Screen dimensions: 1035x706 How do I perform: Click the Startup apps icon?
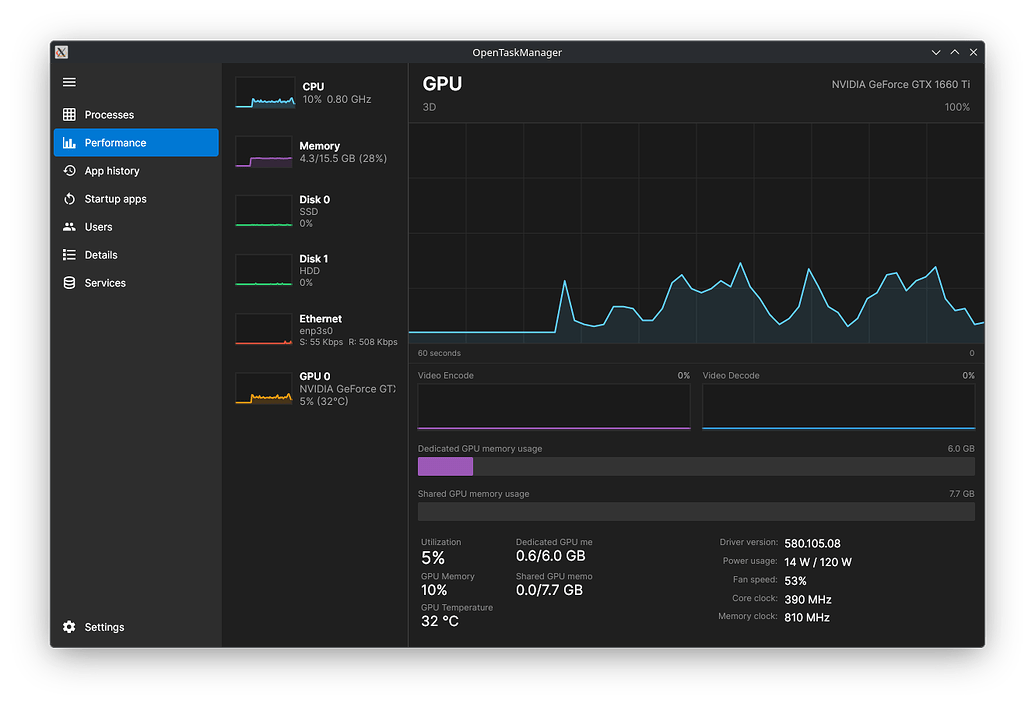tap(69, 198)
